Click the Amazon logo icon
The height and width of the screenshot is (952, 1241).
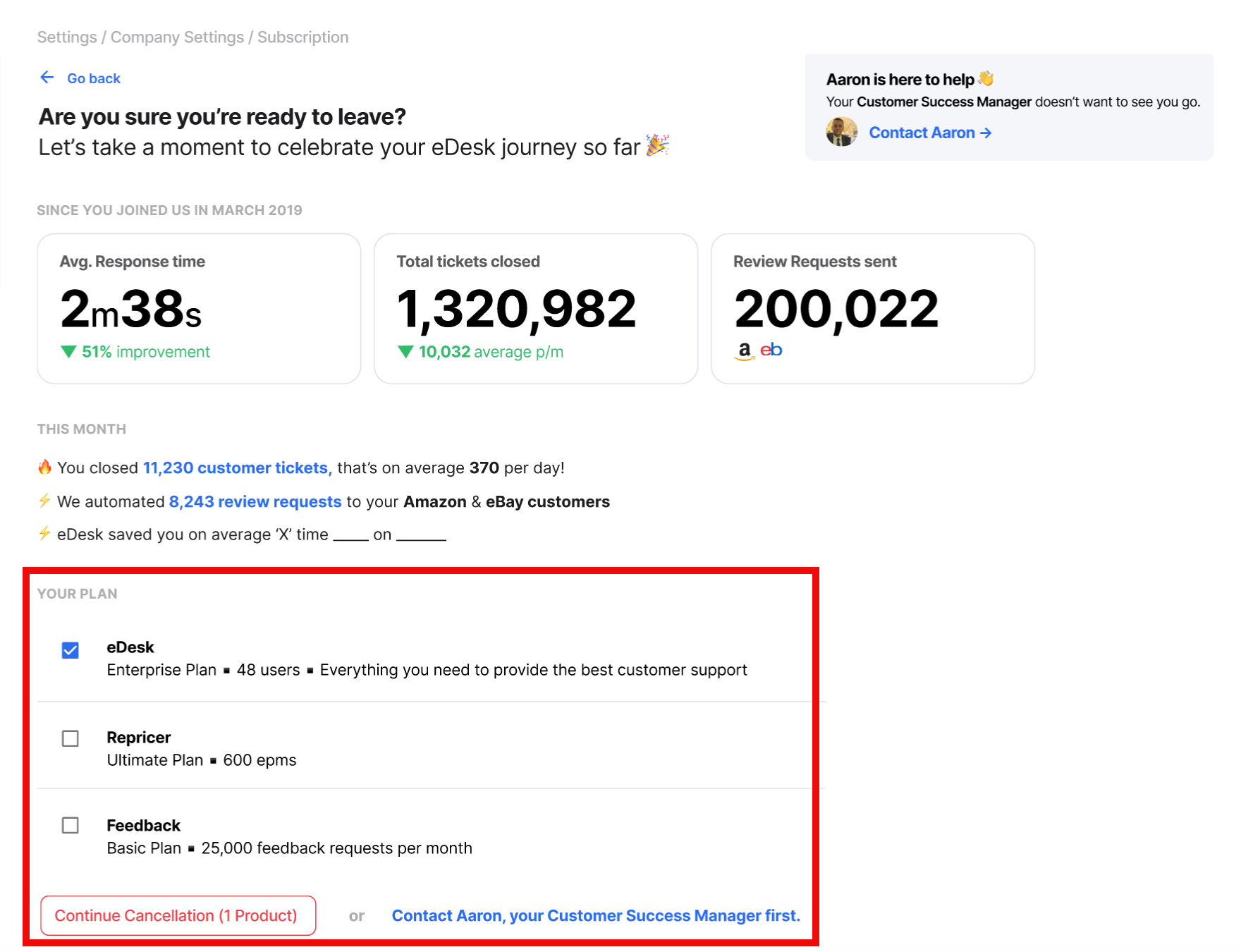(x=744, y=350)
